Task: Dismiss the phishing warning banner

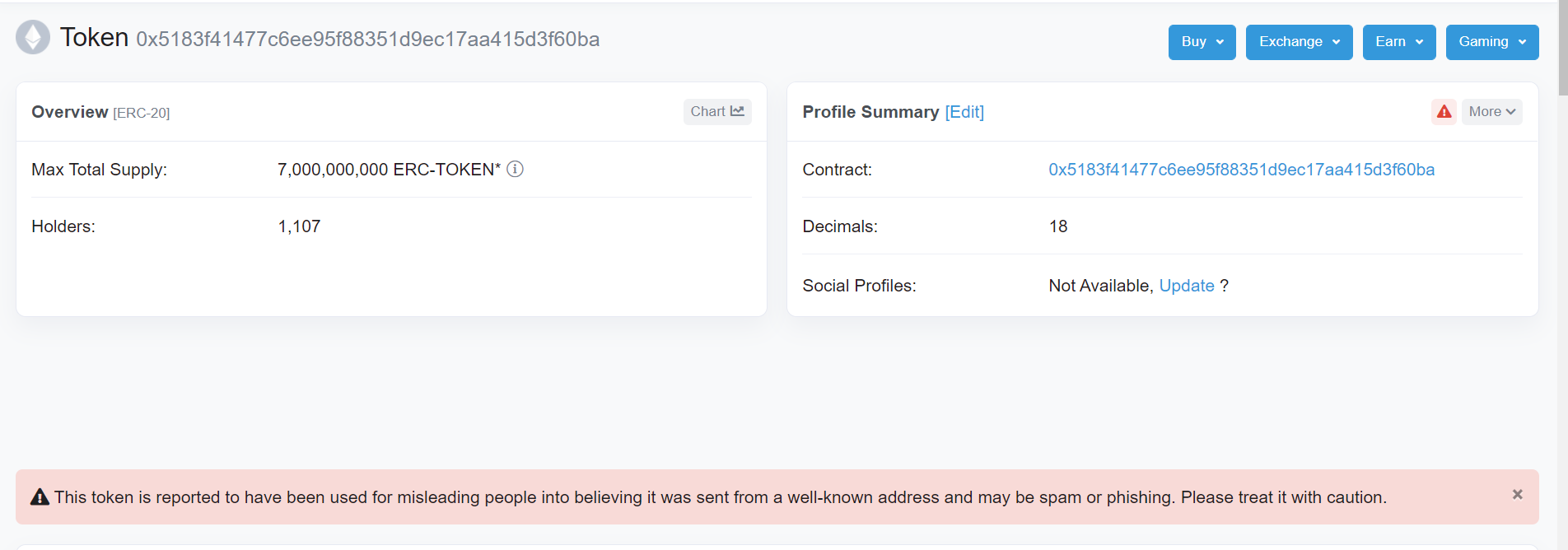Action: coord(1517,495)
